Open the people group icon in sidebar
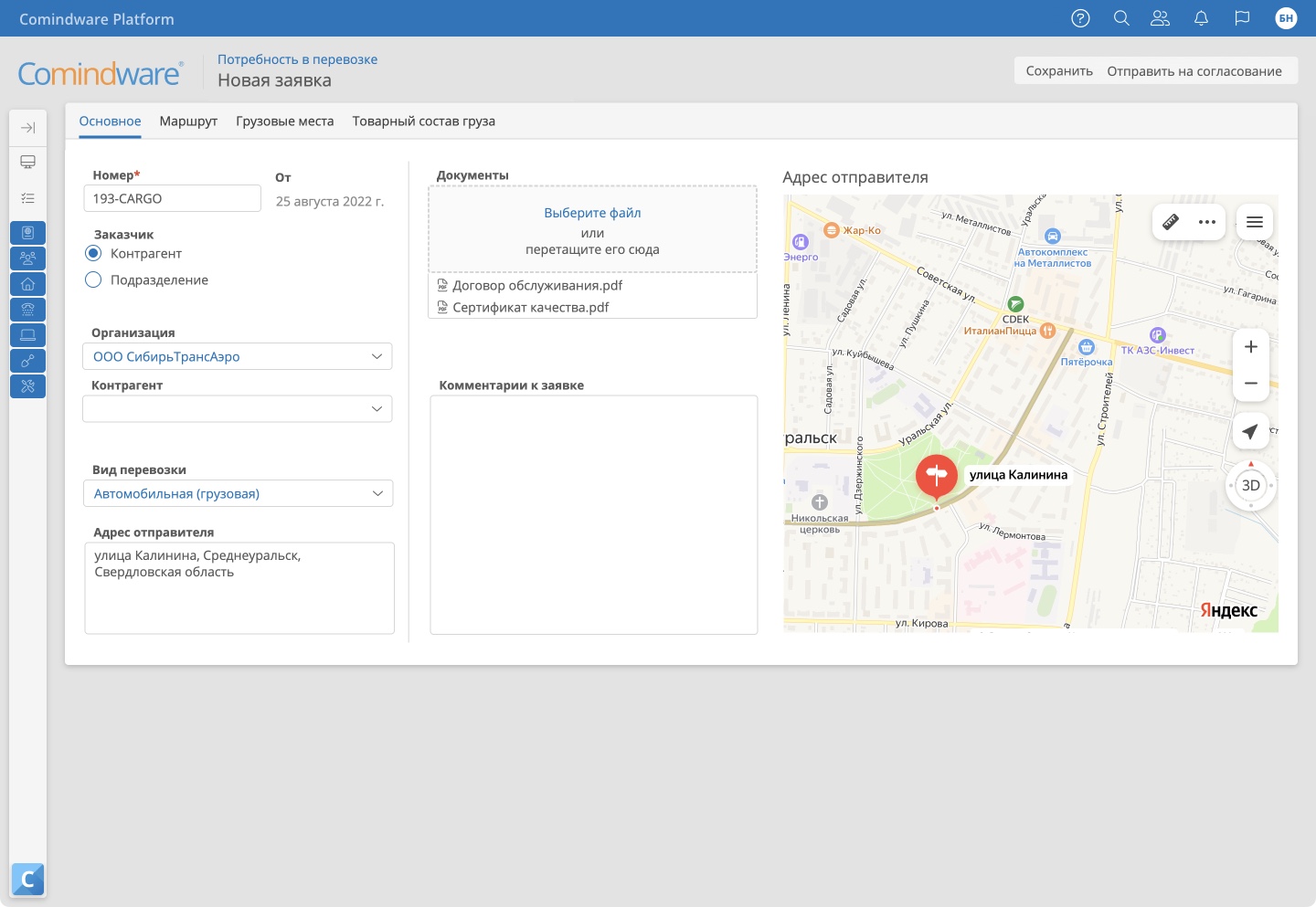The height and width of the screenshot is (907, 1316). point(28,258)
